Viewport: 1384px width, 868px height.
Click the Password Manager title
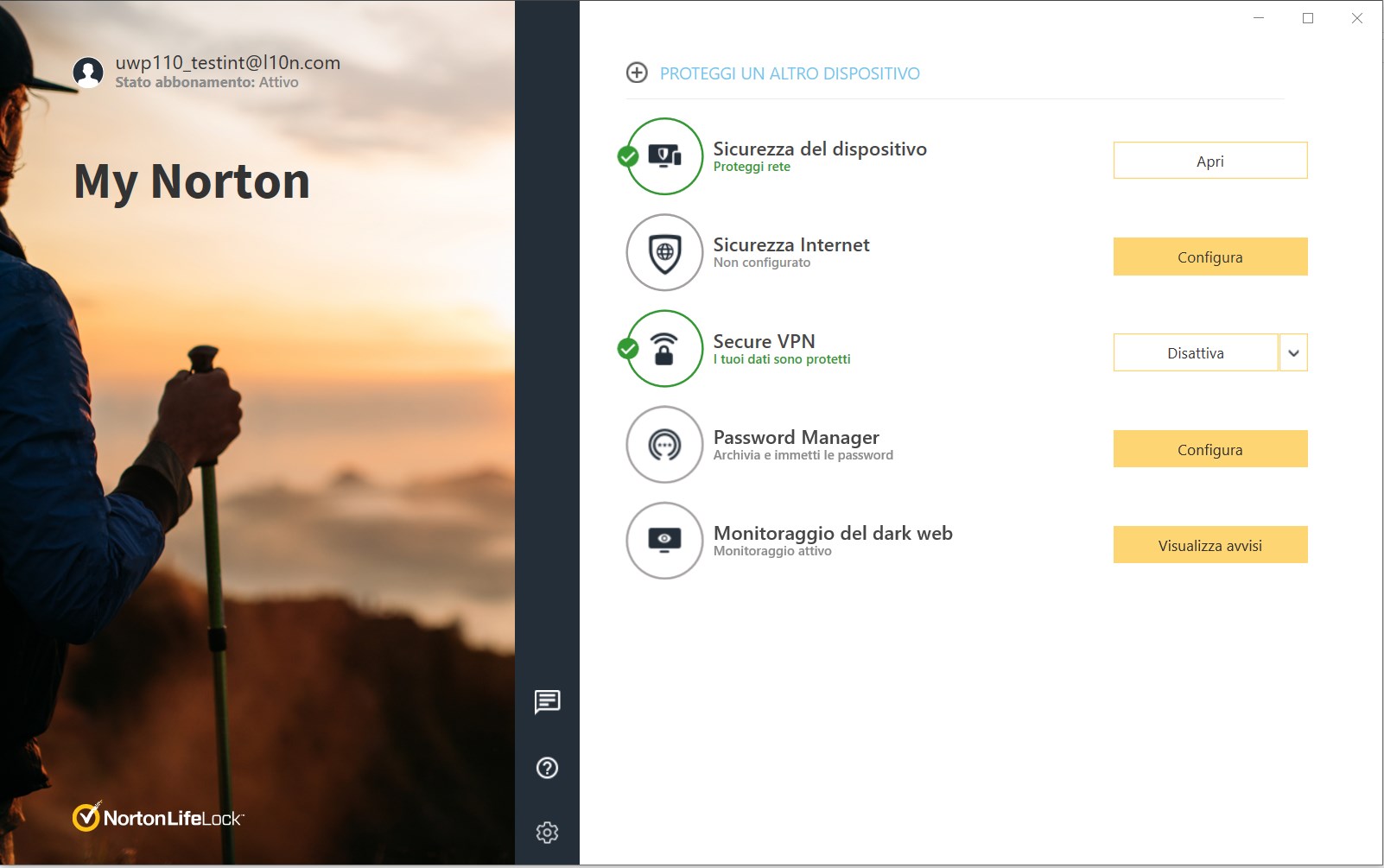click(x=797, y=437)
